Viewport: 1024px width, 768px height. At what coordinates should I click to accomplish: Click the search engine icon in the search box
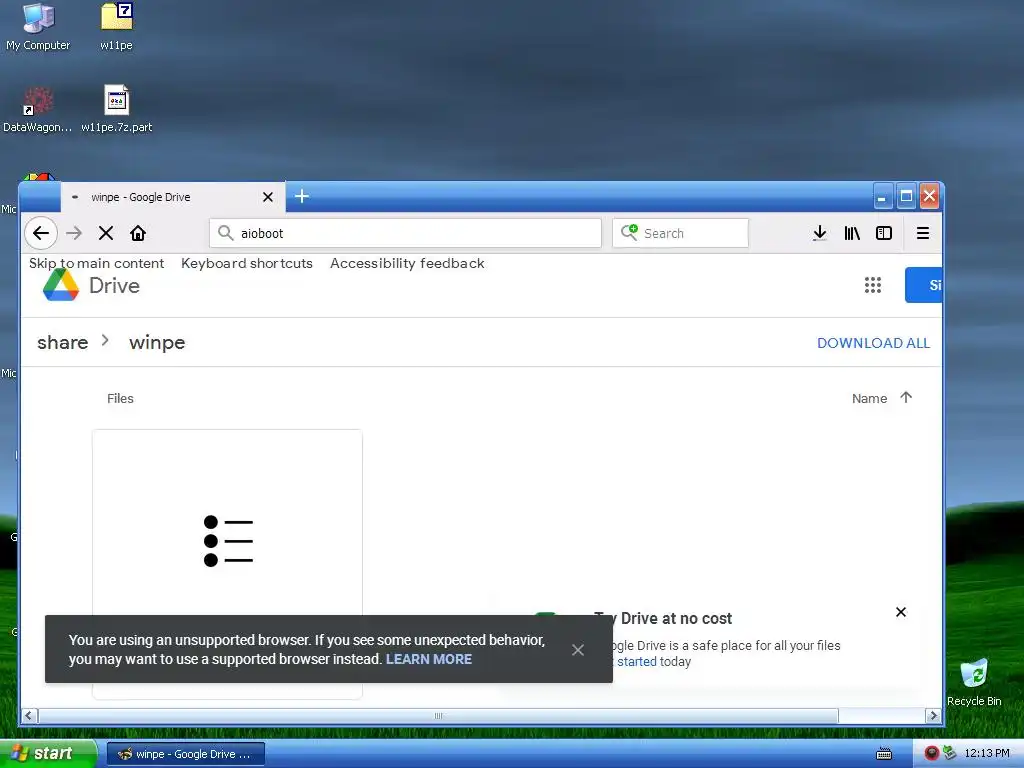pos(629,232)
